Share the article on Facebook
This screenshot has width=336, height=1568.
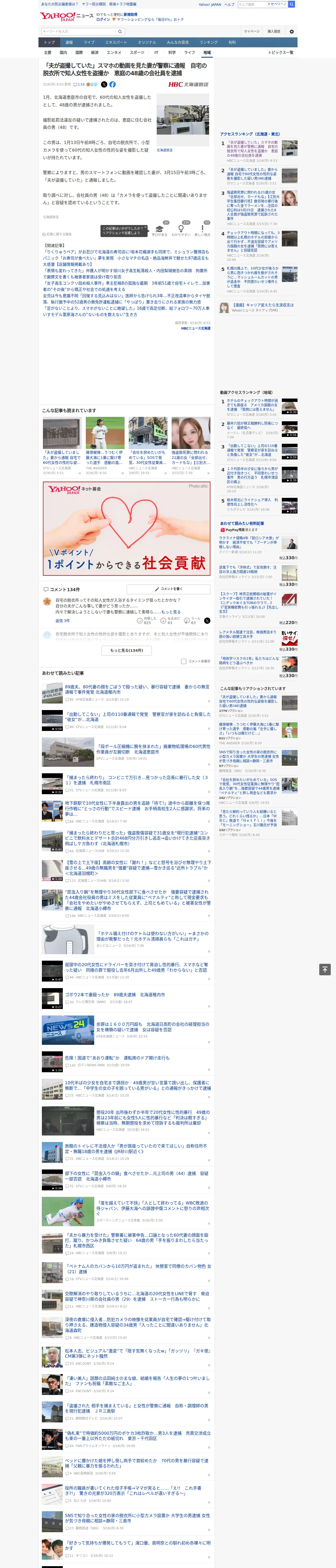[112, 85]
